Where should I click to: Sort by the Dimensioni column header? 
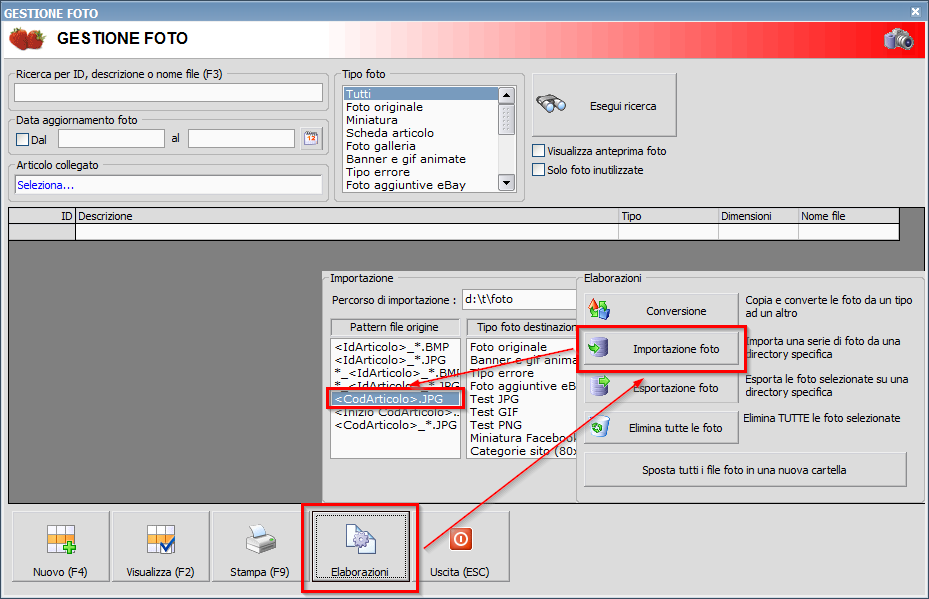pos(758,216)
